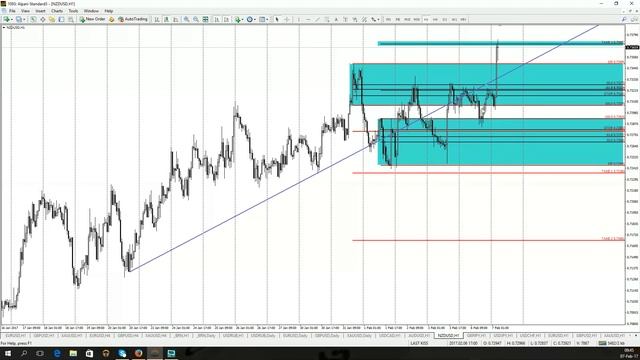Select the trendline drawing tool
Viewport: 640px width, 360px height.
coord(317,19)
